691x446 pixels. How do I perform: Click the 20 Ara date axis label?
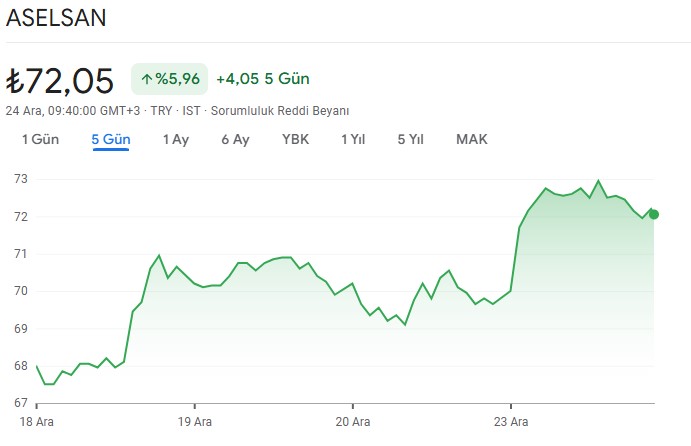(353, 422)
